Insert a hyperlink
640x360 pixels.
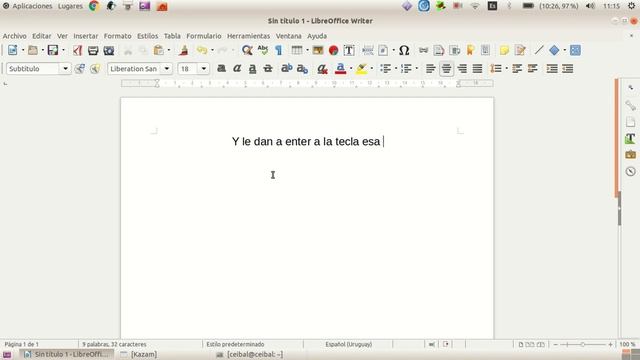[423, 50]
